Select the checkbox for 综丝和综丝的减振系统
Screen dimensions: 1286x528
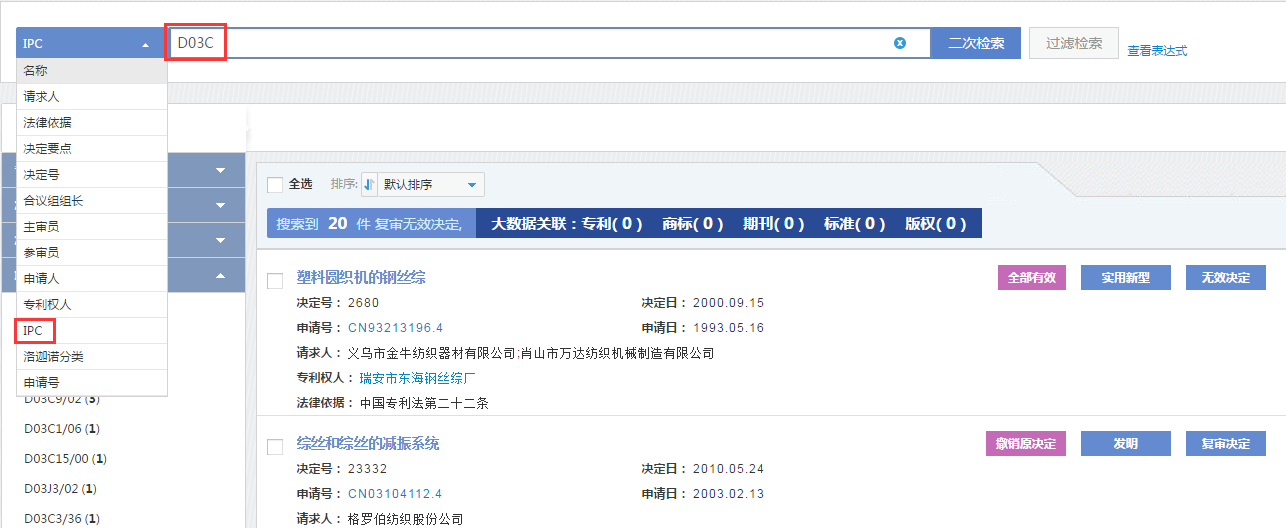pos(275,447)
